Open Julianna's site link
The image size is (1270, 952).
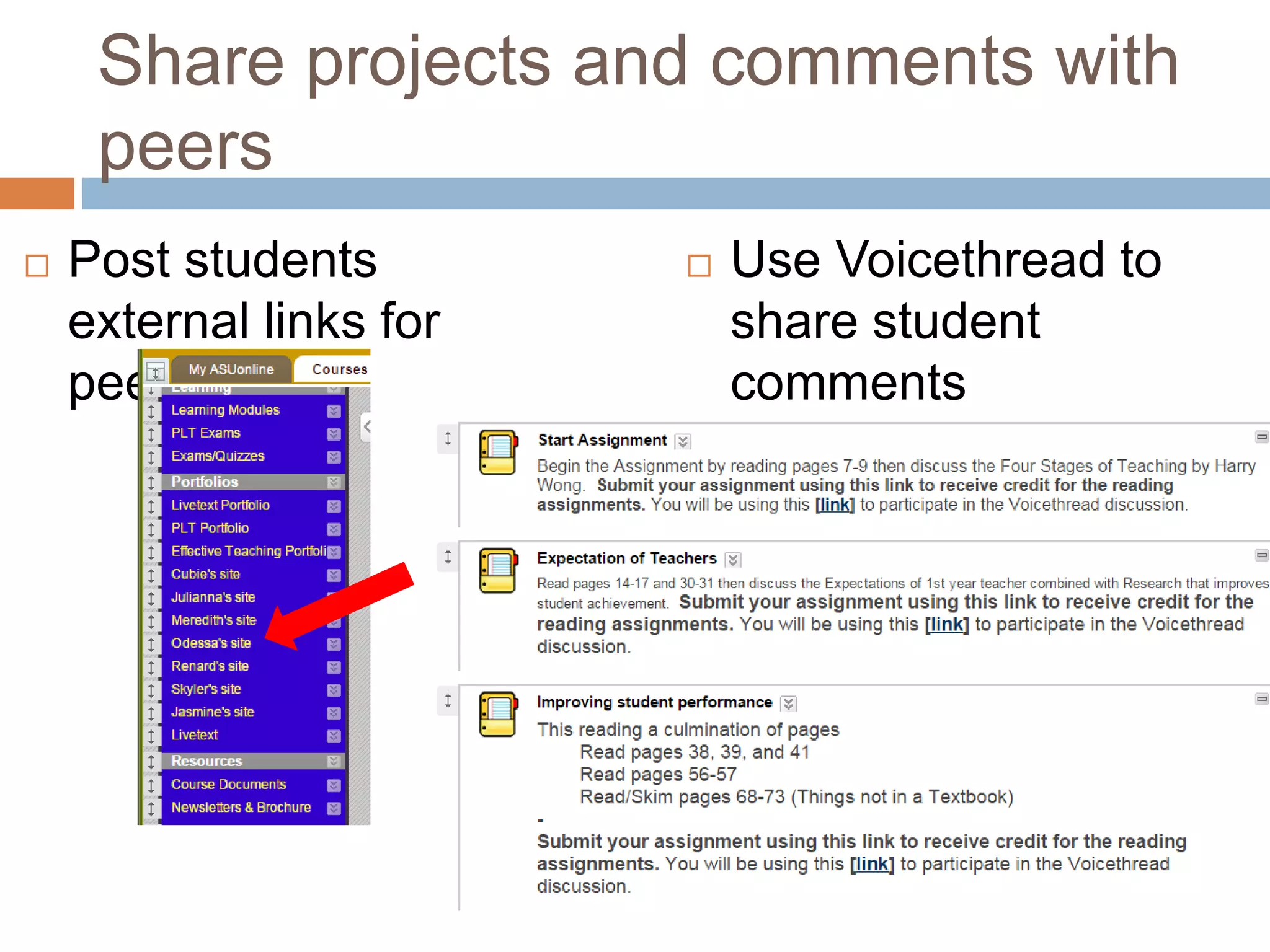(x=213, y=597)
